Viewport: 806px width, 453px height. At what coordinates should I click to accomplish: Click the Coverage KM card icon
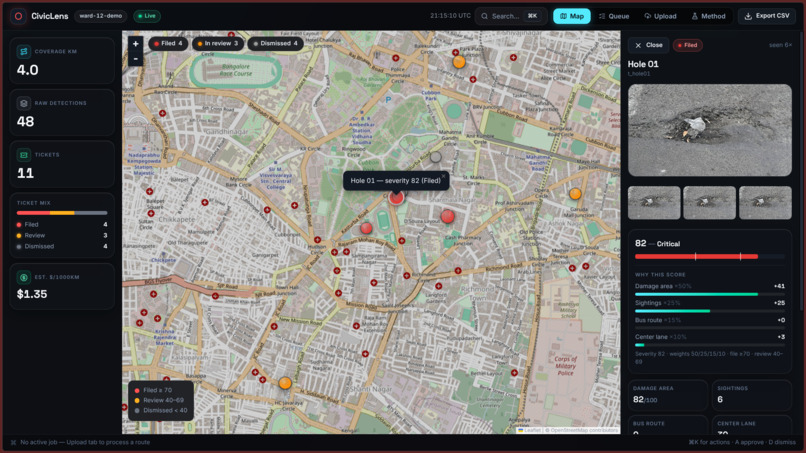(24, 51)
